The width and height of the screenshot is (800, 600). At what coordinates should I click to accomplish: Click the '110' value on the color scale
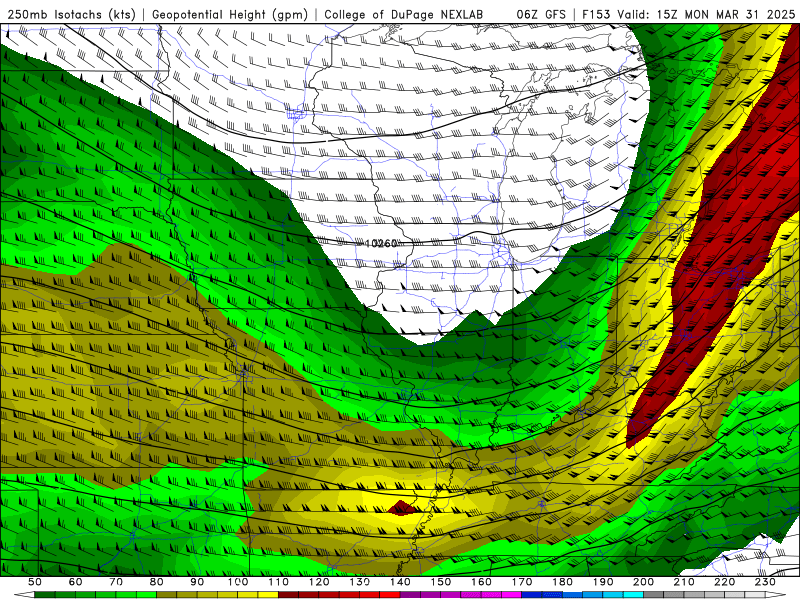279,582
